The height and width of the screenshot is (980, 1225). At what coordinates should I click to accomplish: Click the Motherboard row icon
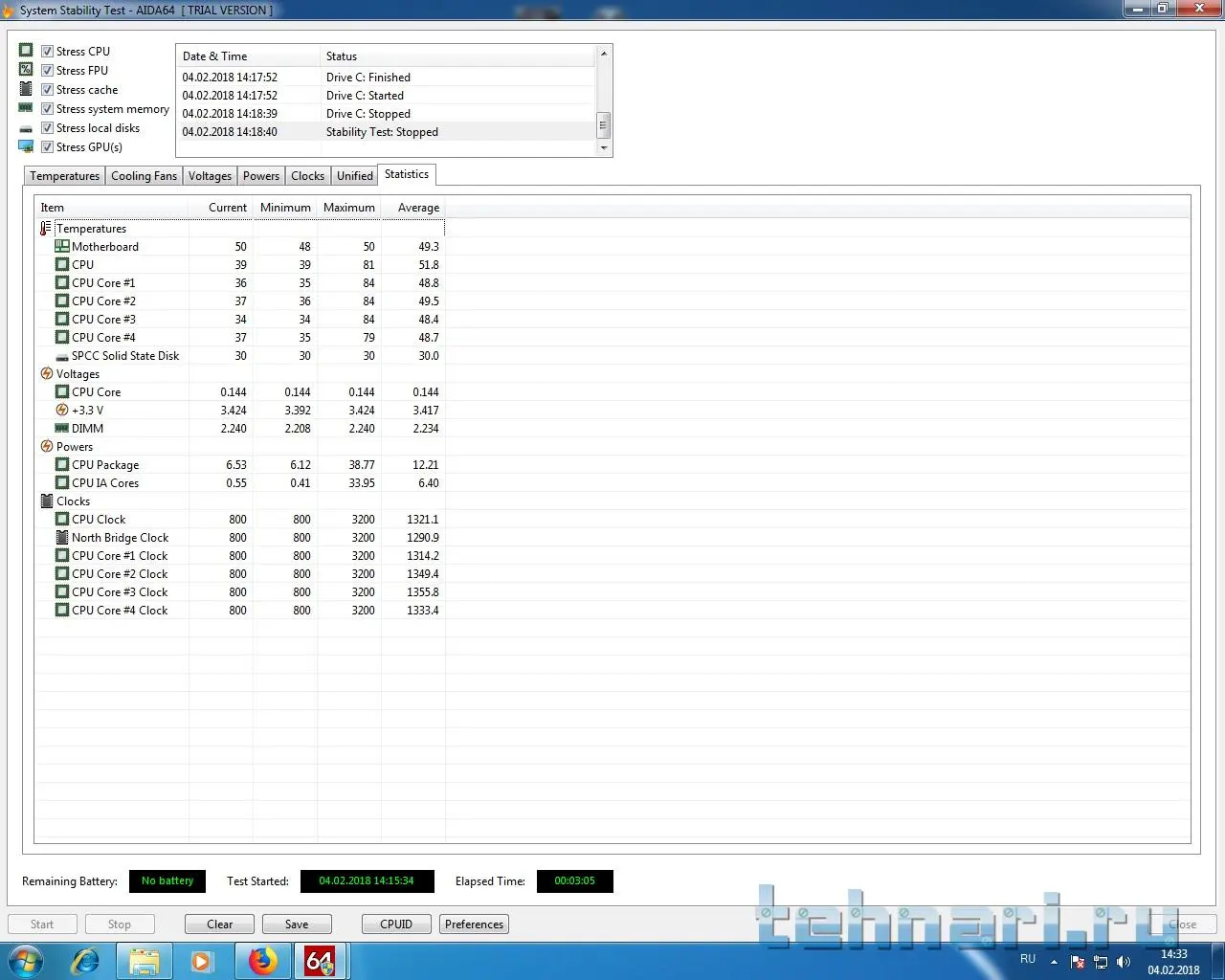tap(62, 247)
